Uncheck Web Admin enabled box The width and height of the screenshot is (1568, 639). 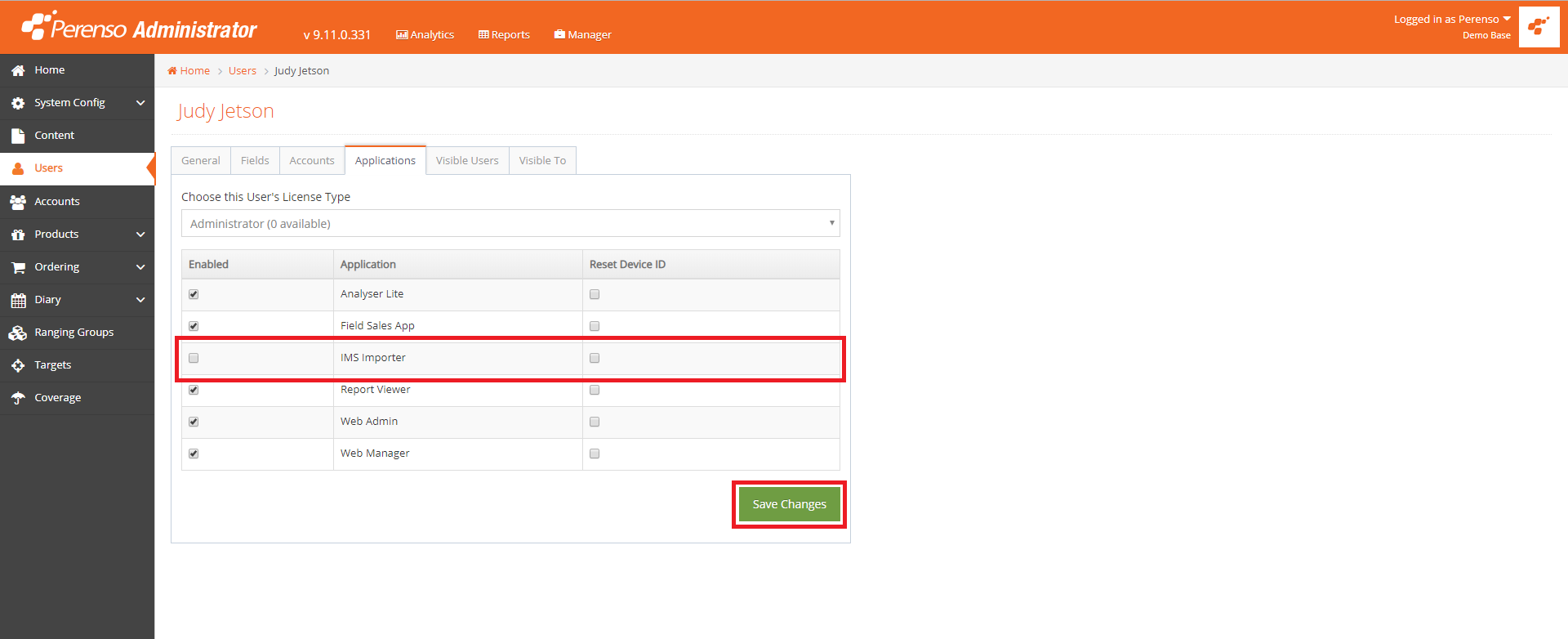tap(194, 422)
